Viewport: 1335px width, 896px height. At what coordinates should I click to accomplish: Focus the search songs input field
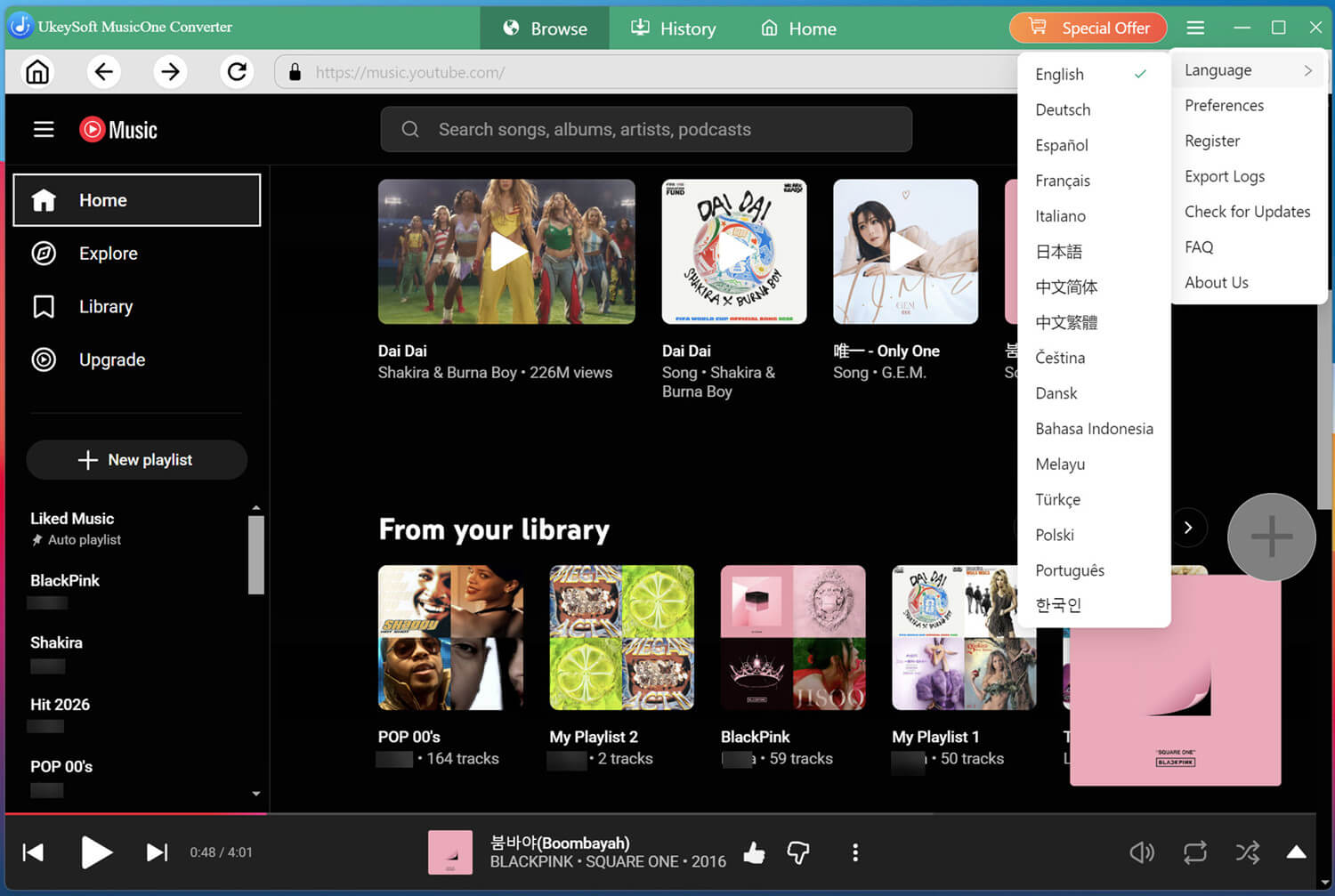pos(646,130)
